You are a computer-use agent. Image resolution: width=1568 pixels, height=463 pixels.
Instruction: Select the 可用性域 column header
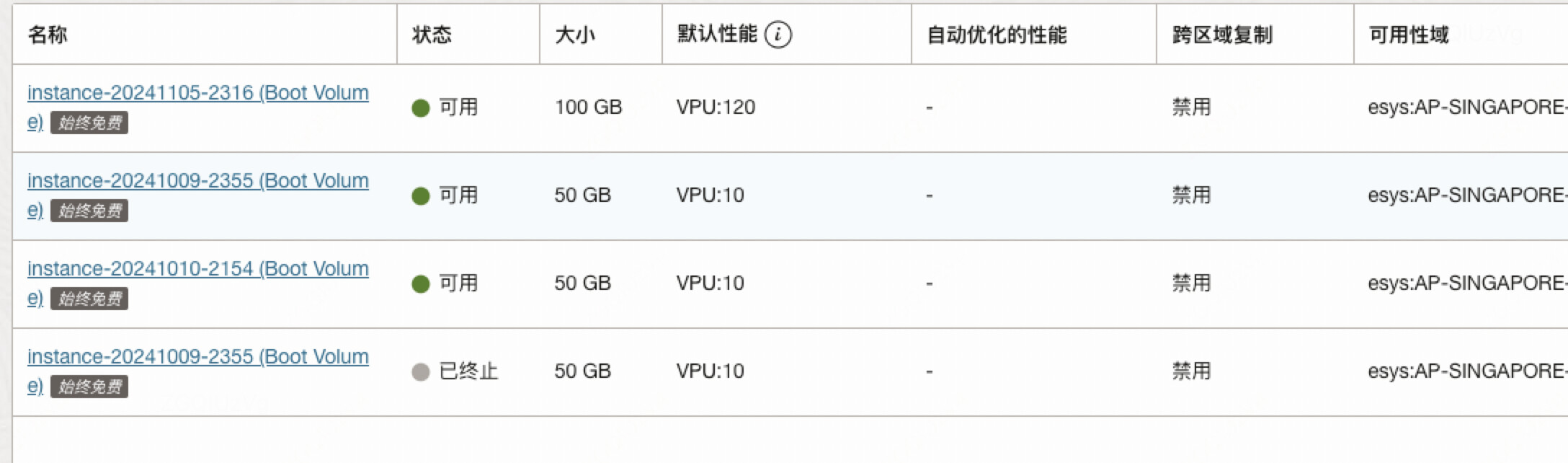pos(1408,34)
